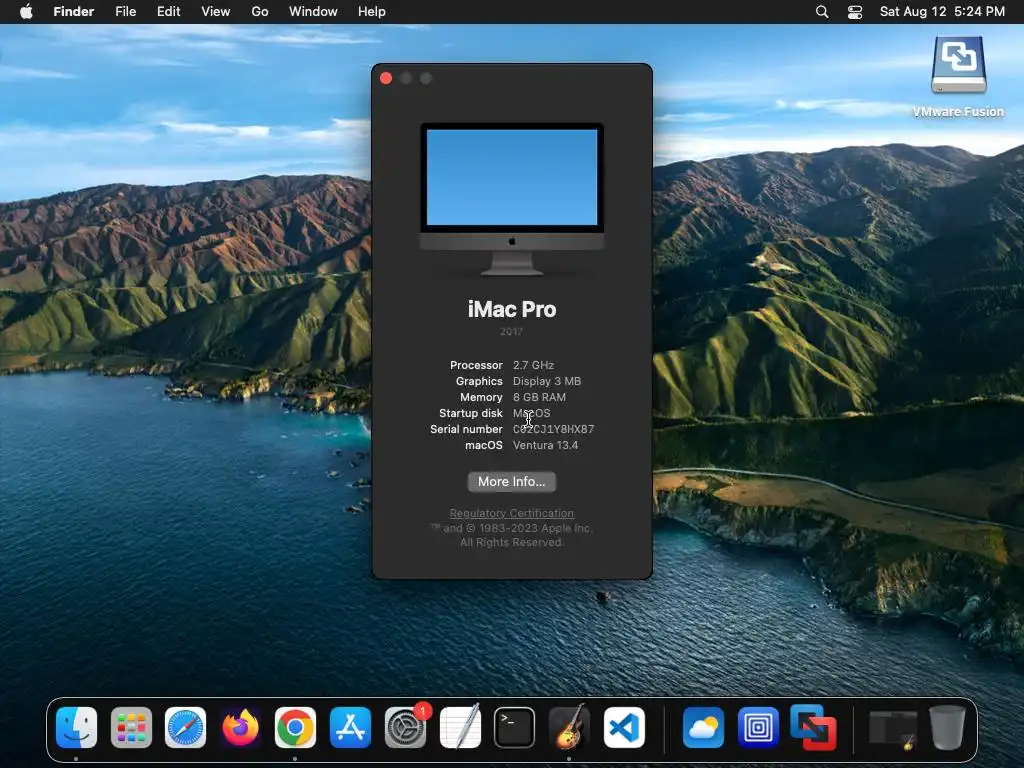This screenshot has width=1024, height=768.
Task: Open the cloud weather app icon
Action: click(703, 727)
